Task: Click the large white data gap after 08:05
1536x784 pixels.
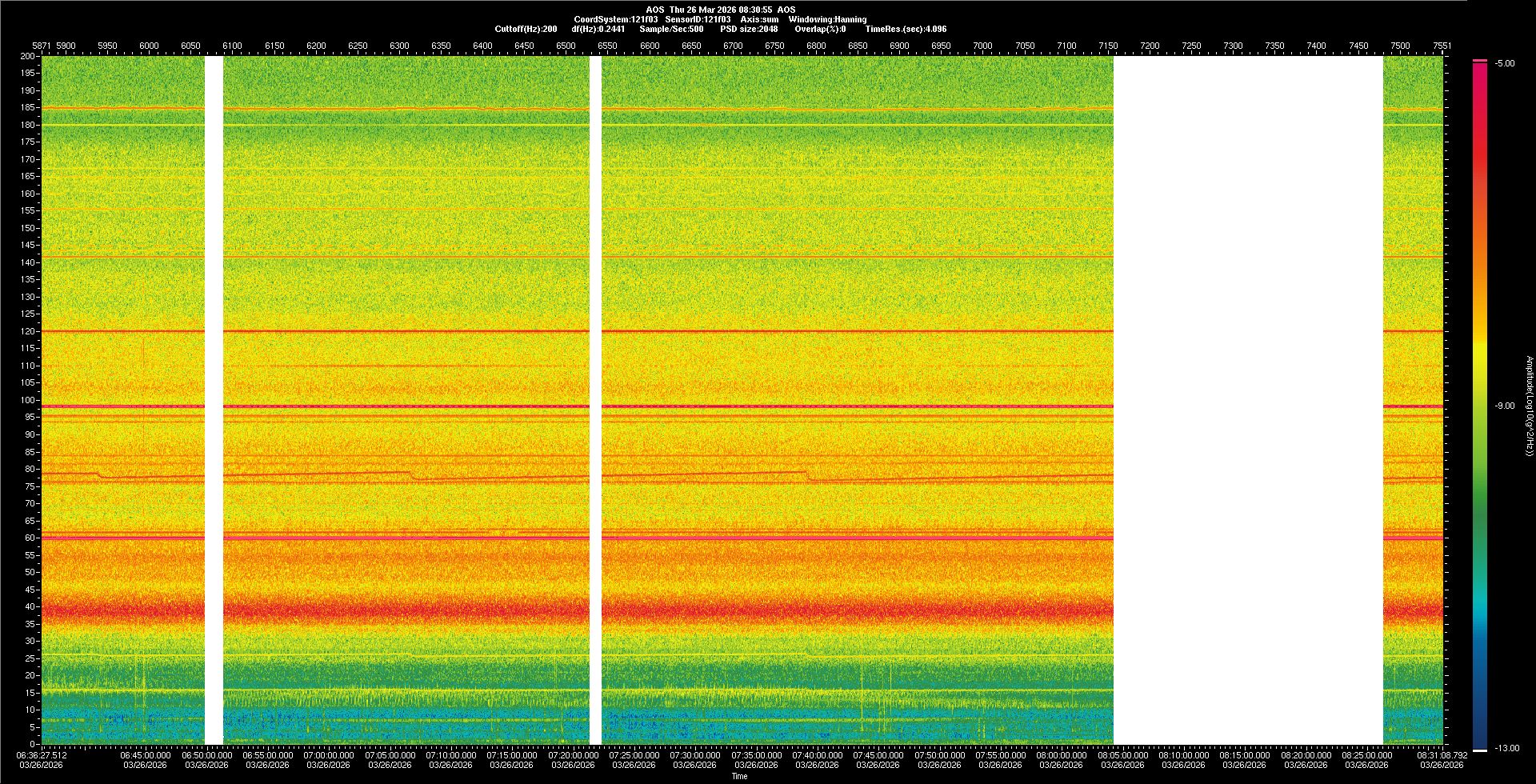Action: coord(1248,400)
